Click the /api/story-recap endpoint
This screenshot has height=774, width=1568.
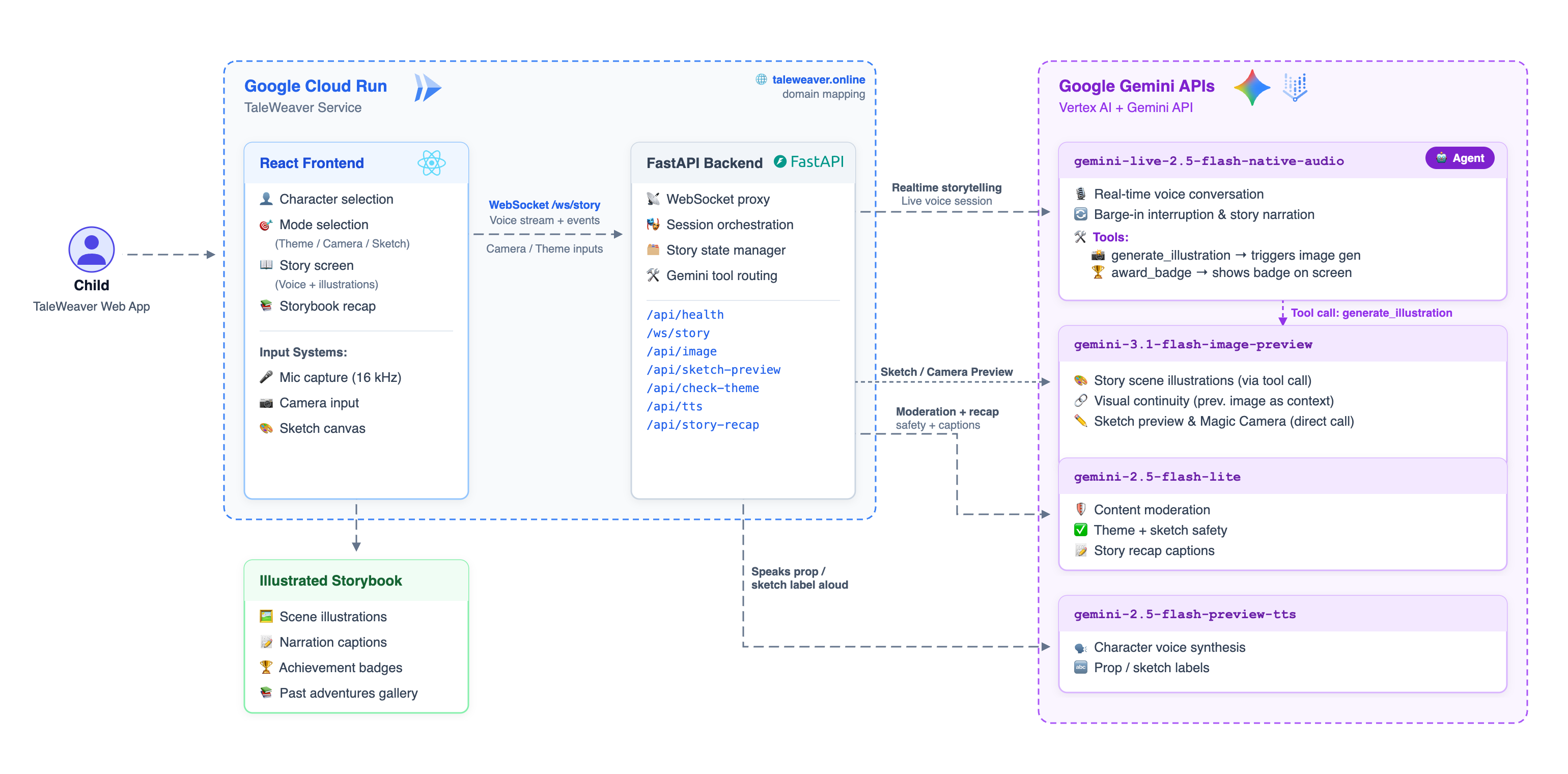click(703, 425)
